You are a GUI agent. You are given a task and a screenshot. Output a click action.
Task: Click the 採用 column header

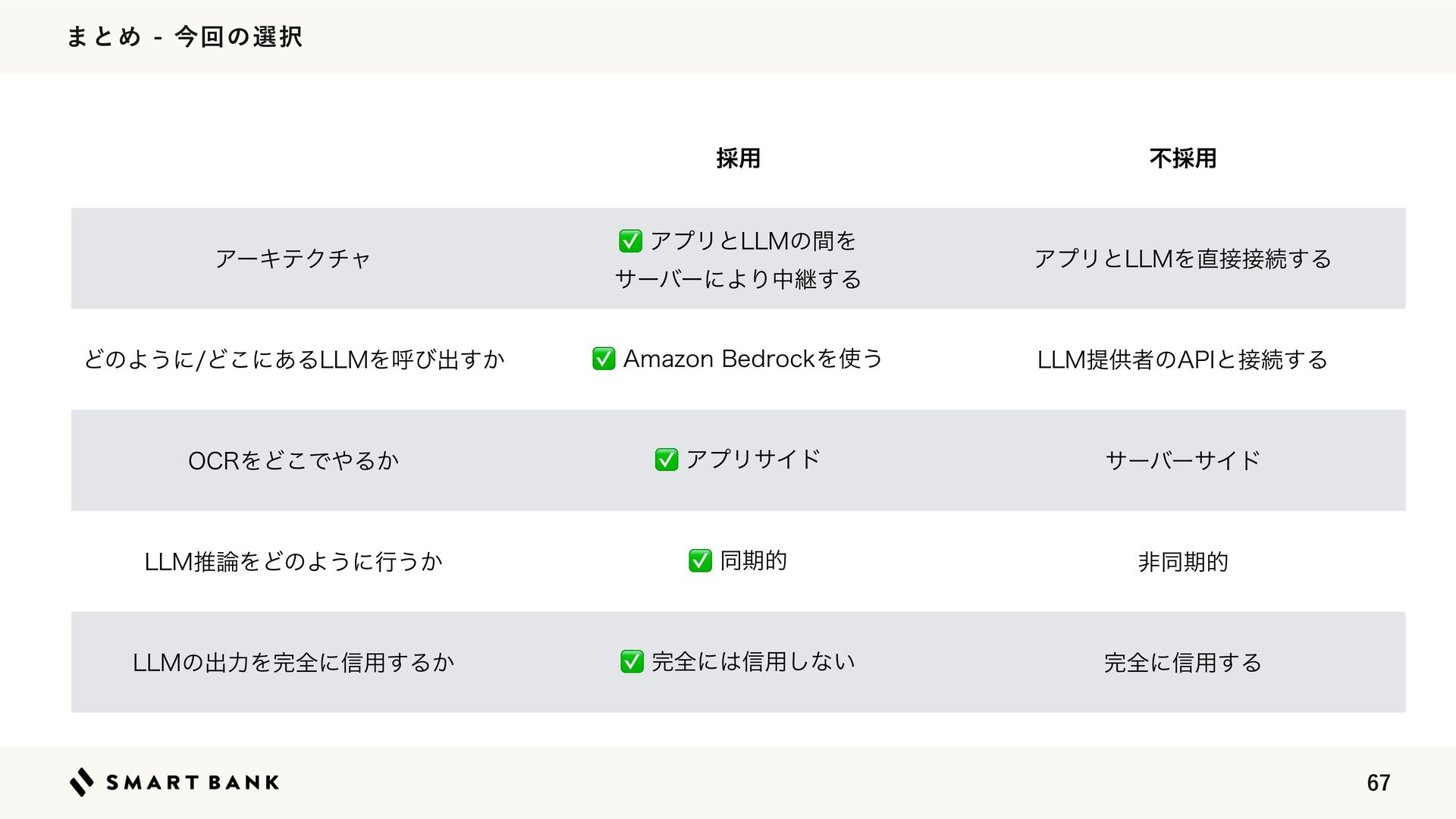pyautogui.click(x=738, y=158)
